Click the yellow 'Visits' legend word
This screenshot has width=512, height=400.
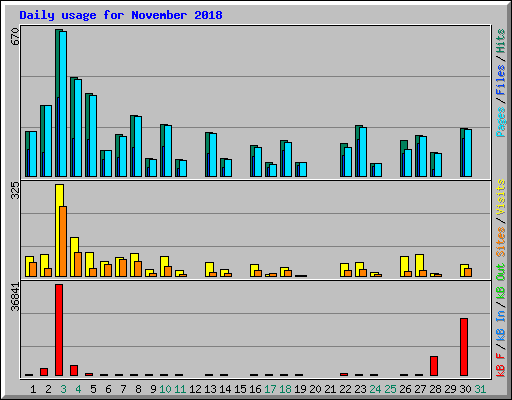[500, 197]
